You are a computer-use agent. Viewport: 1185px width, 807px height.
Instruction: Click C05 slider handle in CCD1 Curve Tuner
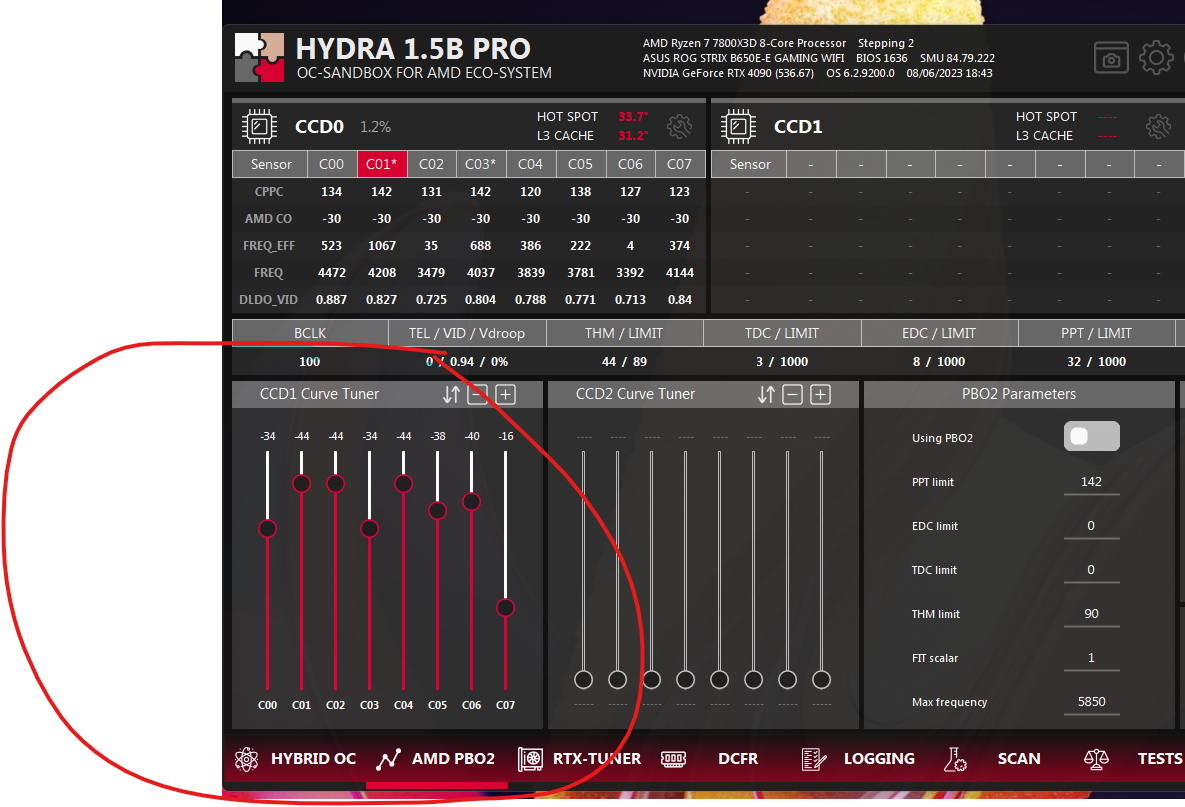tap(438, 511)
